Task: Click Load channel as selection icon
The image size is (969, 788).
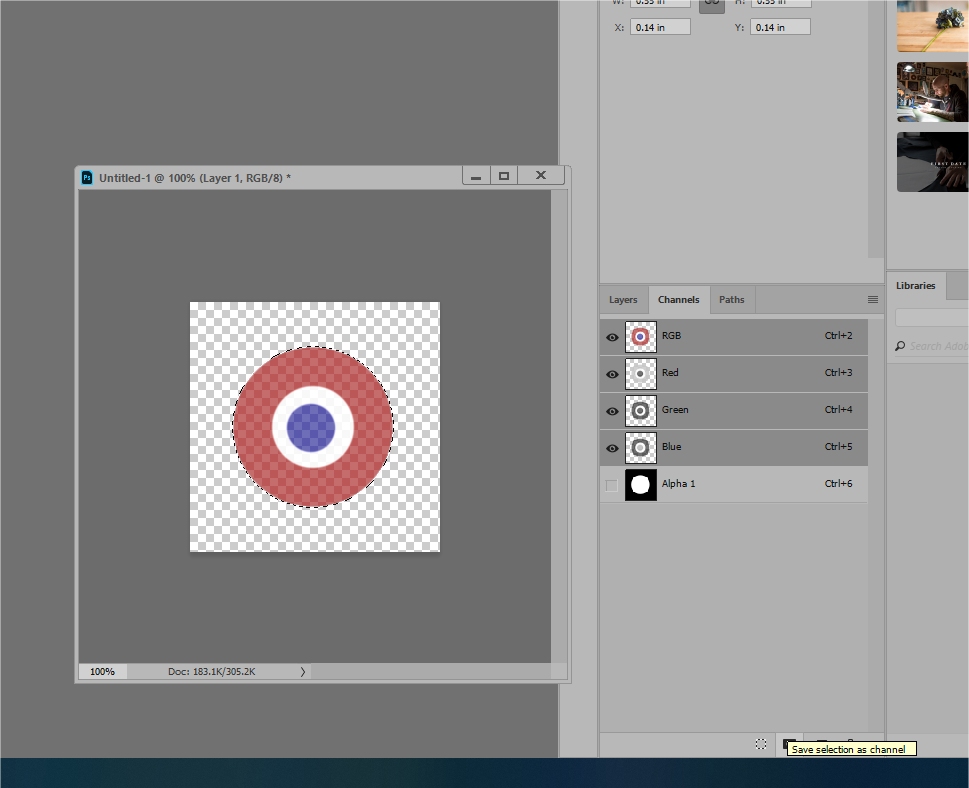Action: [761, 744]
